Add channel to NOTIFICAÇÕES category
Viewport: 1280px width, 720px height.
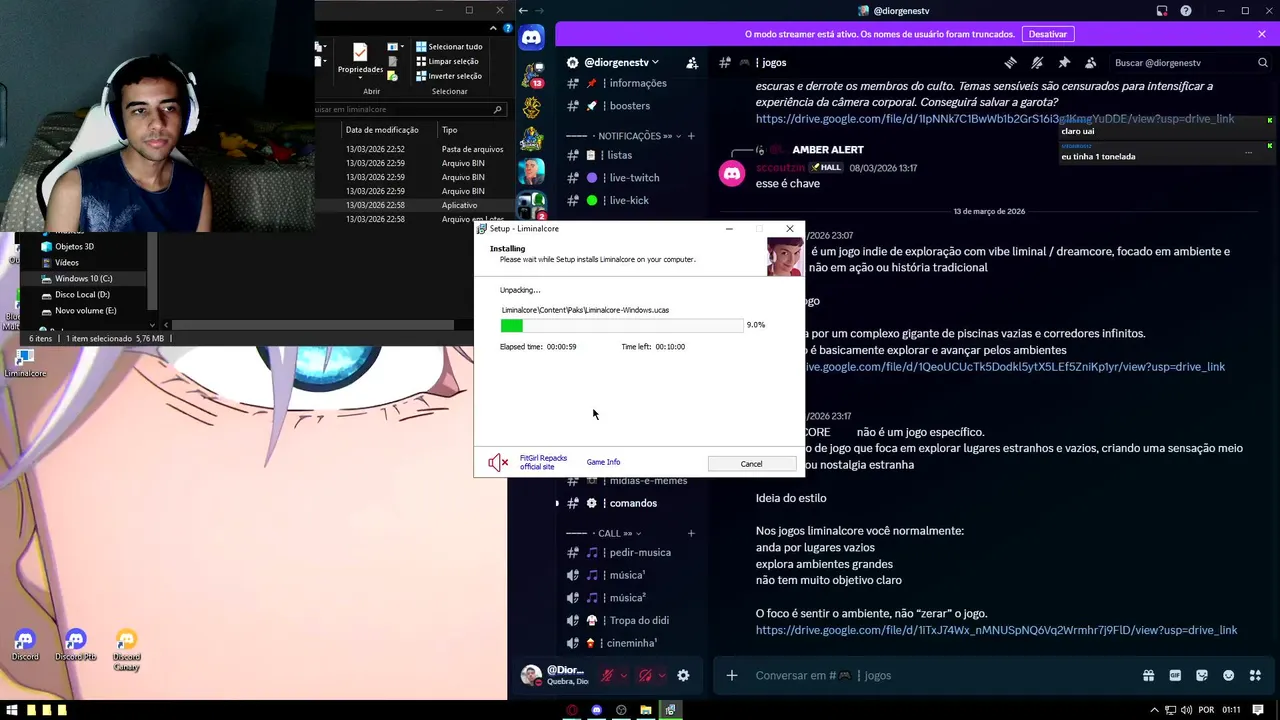tap(691, 136)
